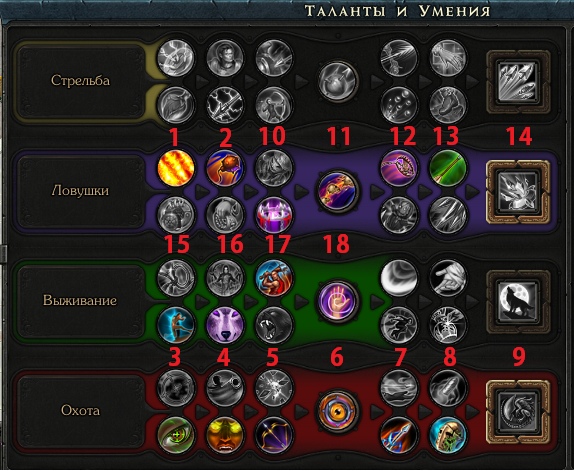The width and height of the screenshot is (574, 471).
Task: Select the multi-arrow volley ultimate in Стрельба
Action: point(518,81)
